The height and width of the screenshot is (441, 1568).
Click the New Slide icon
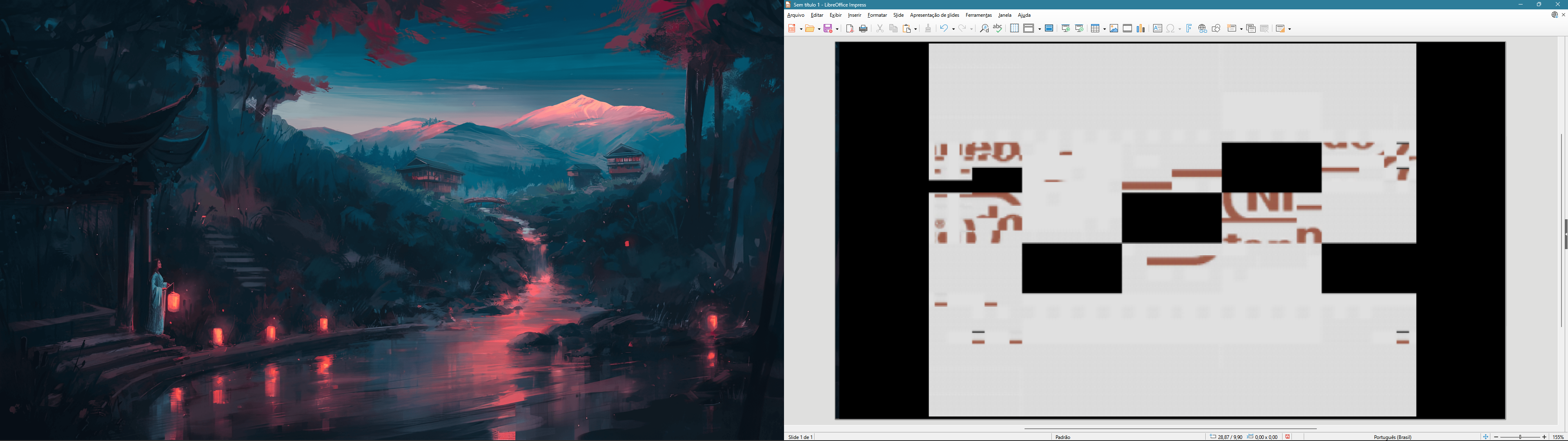coord(1232,29)
